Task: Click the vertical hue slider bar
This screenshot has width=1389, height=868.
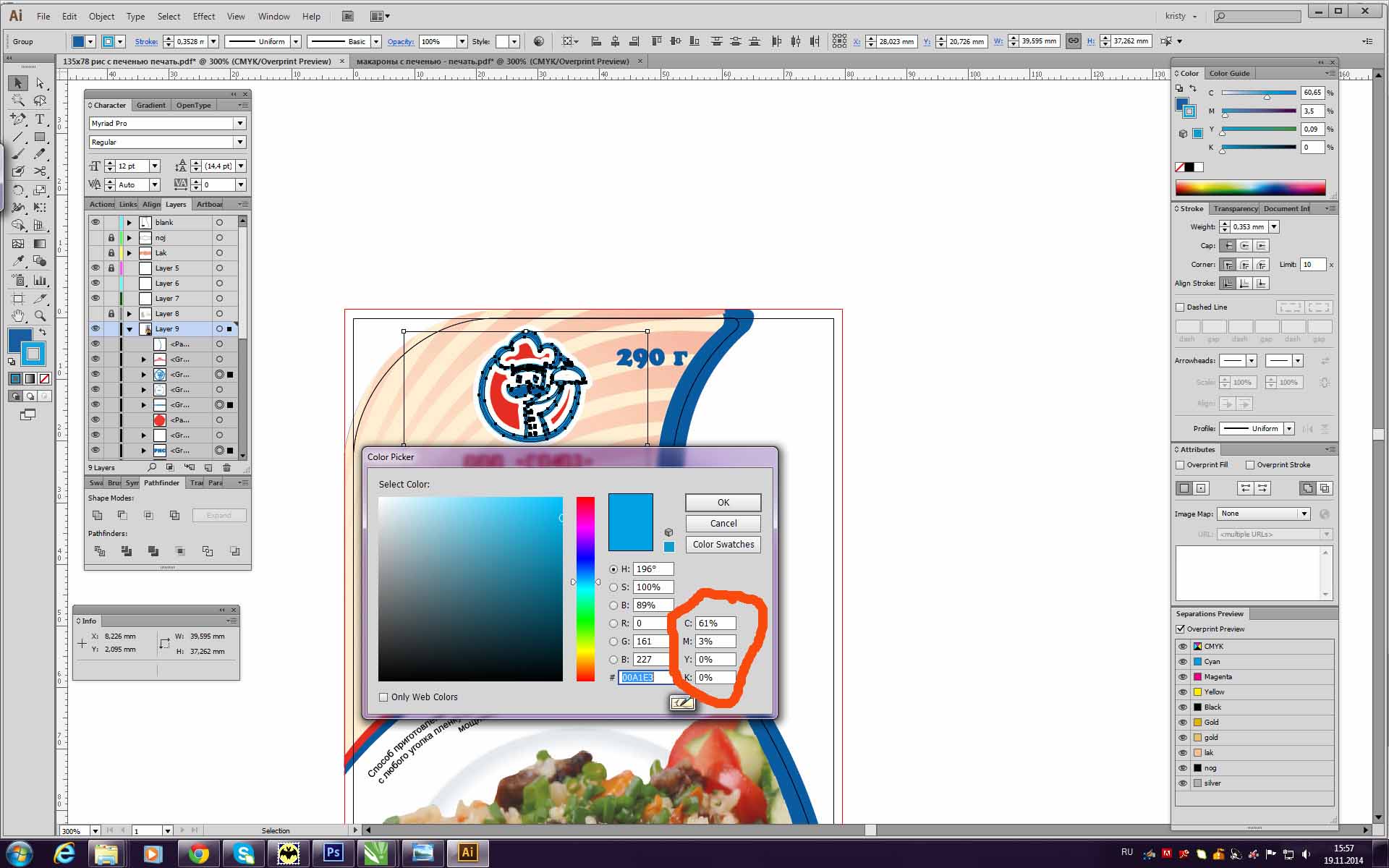Action: tap(585, 589)
